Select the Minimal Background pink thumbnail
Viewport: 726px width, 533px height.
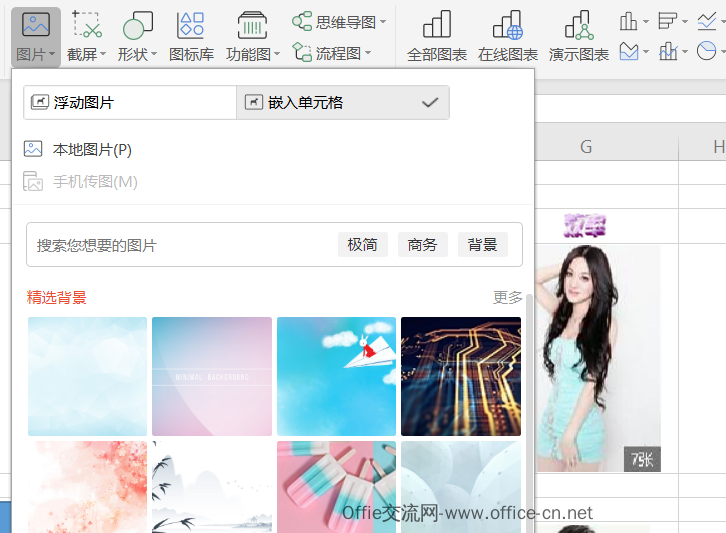[212, 376]
